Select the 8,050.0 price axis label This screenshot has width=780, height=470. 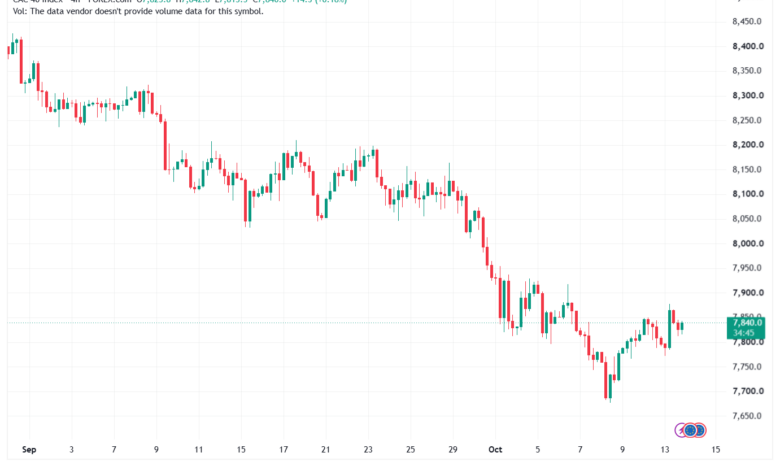pyautogui.click(x=747, y=219)
